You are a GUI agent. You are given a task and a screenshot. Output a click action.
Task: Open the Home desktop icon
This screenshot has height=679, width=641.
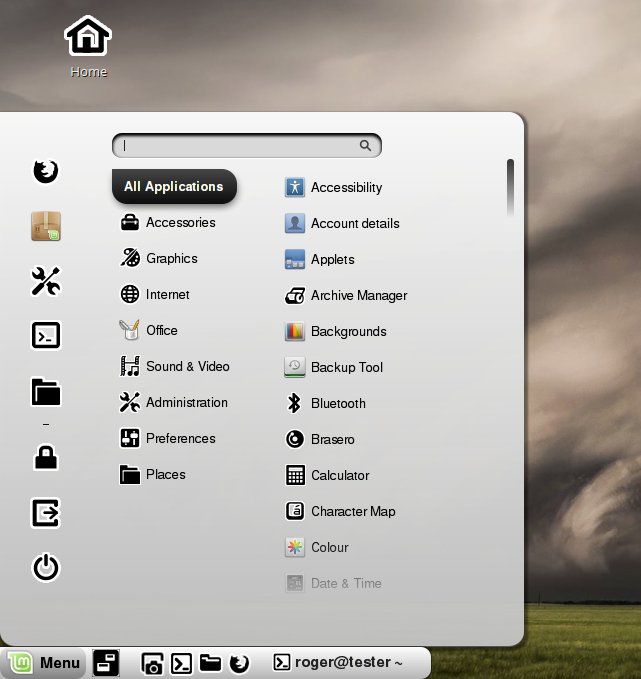click(88, 47)
